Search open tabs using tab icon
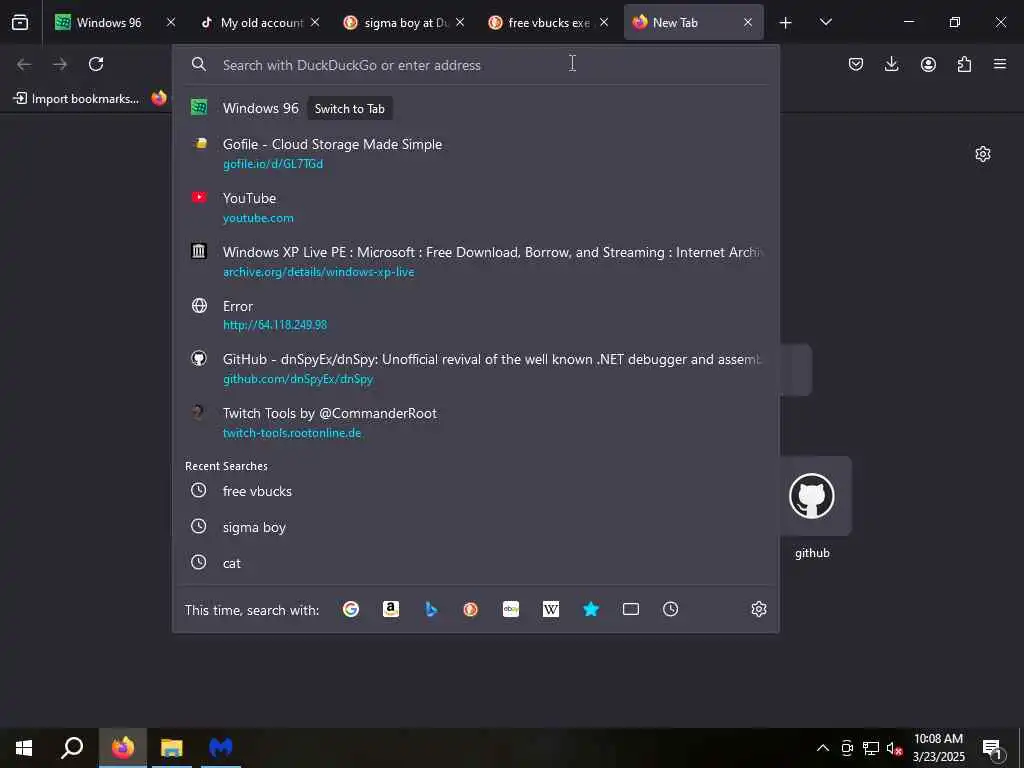 631,609
